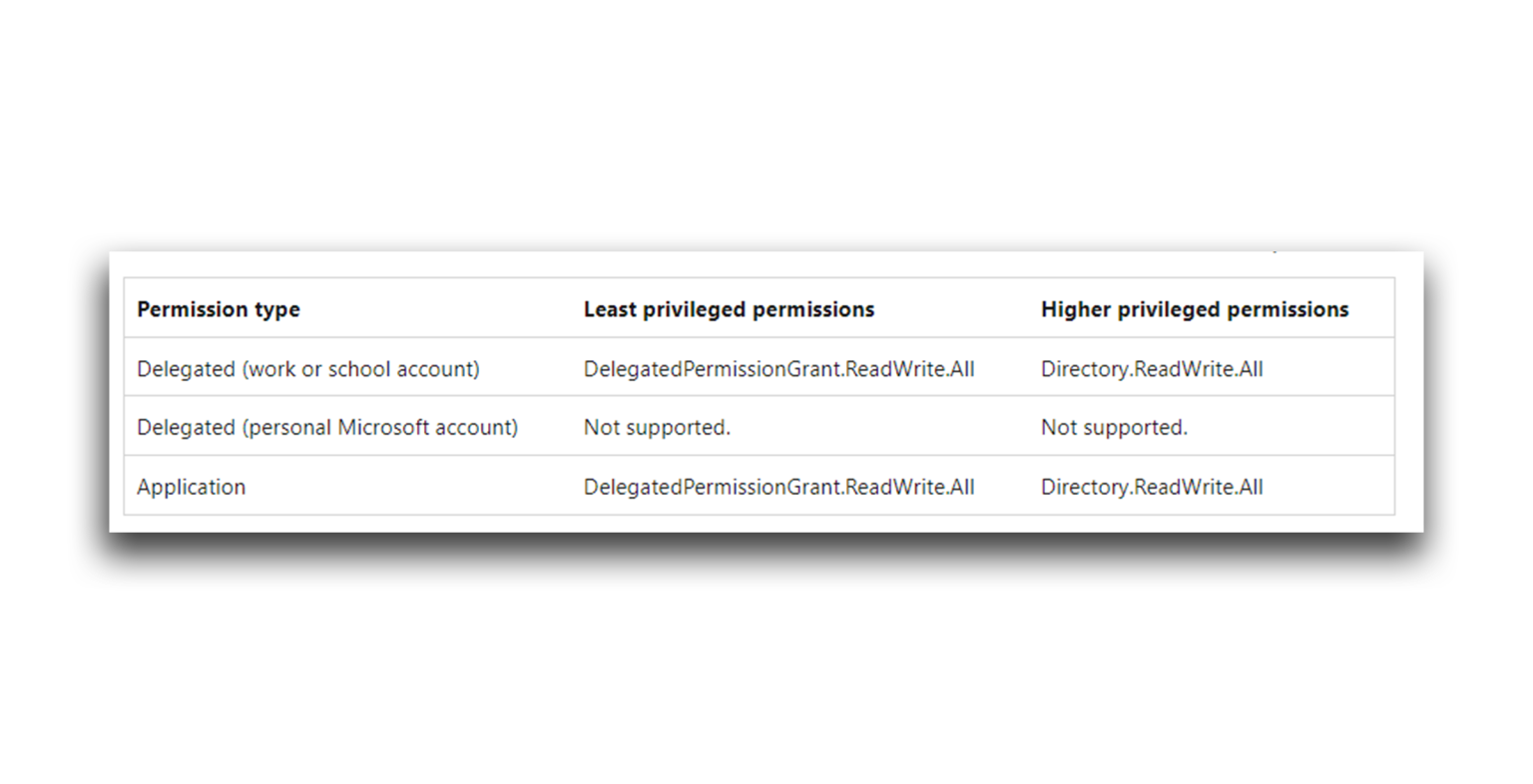Click DelegatedPermissionGrant.ReadWrite.All in work account row

(779, 369)
